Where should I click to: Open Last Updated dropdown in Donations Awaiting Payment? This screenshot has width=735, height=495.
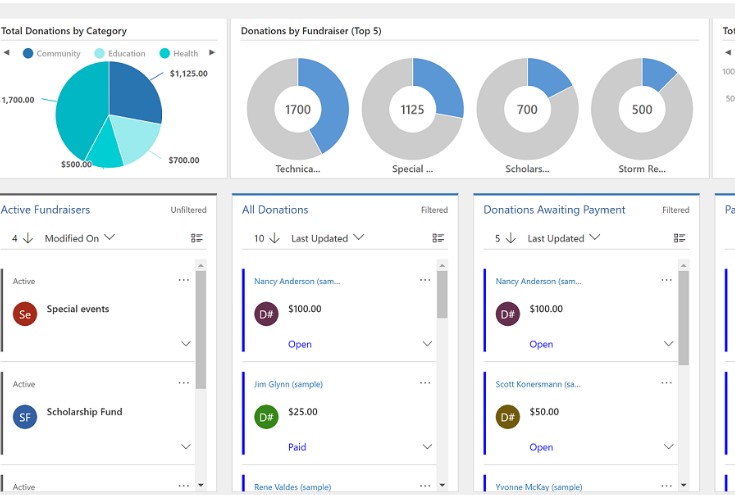(x=563, y=238)
